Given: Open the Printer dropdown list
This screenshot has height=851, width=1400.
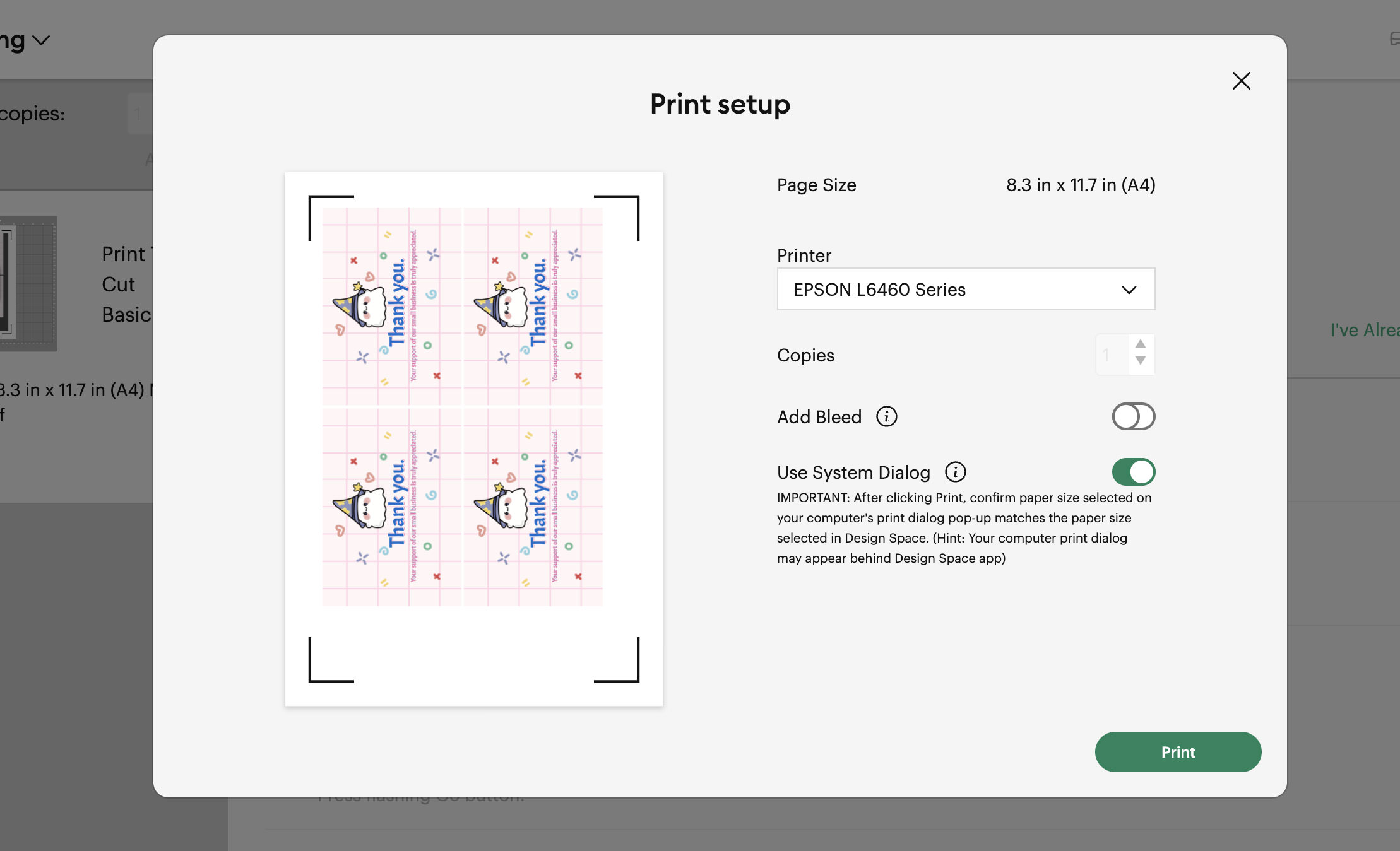Looking at the screenshot, I should click(966, 289).
